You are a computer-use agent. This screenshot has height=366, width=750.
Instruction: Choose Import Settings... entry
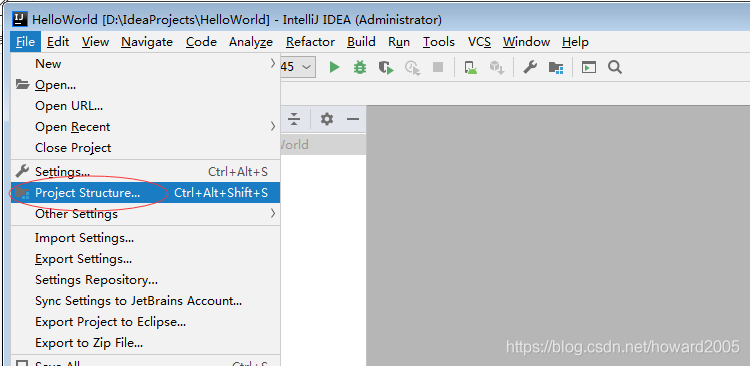click(x=145, y=238)
